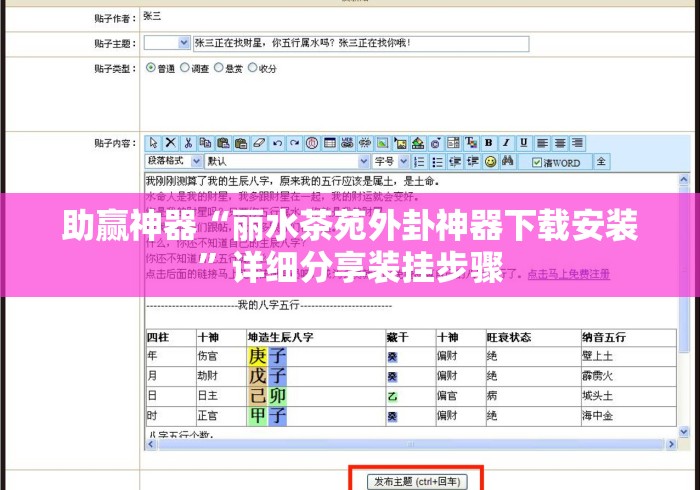This screenshot has height=490, width=700.
Task: Open the 字号 font size dropdown
Action: (391, 161)
